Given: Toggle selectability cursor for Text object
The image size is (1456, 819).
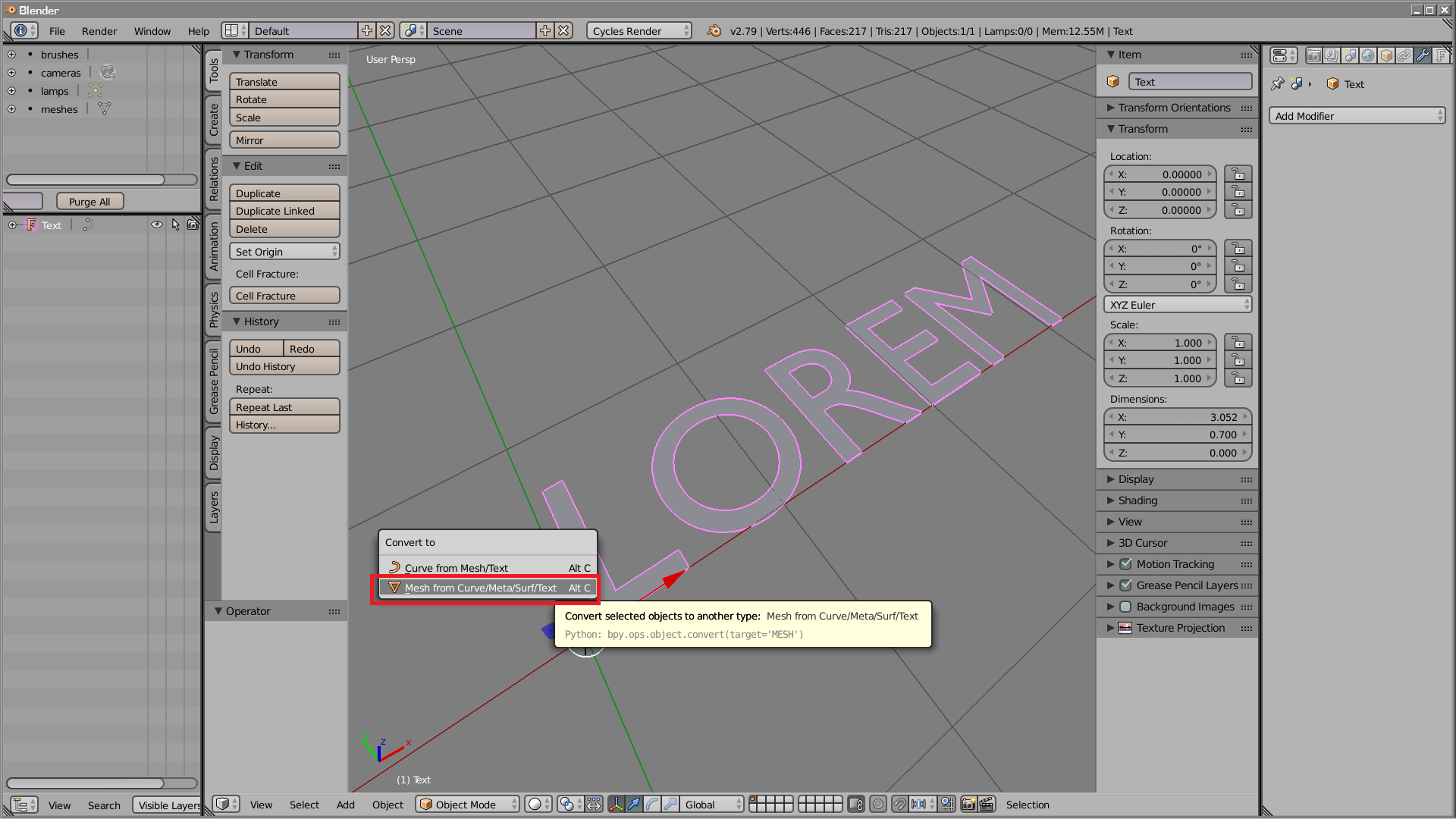Looking at the screenshot, I should tap(175, 225).
